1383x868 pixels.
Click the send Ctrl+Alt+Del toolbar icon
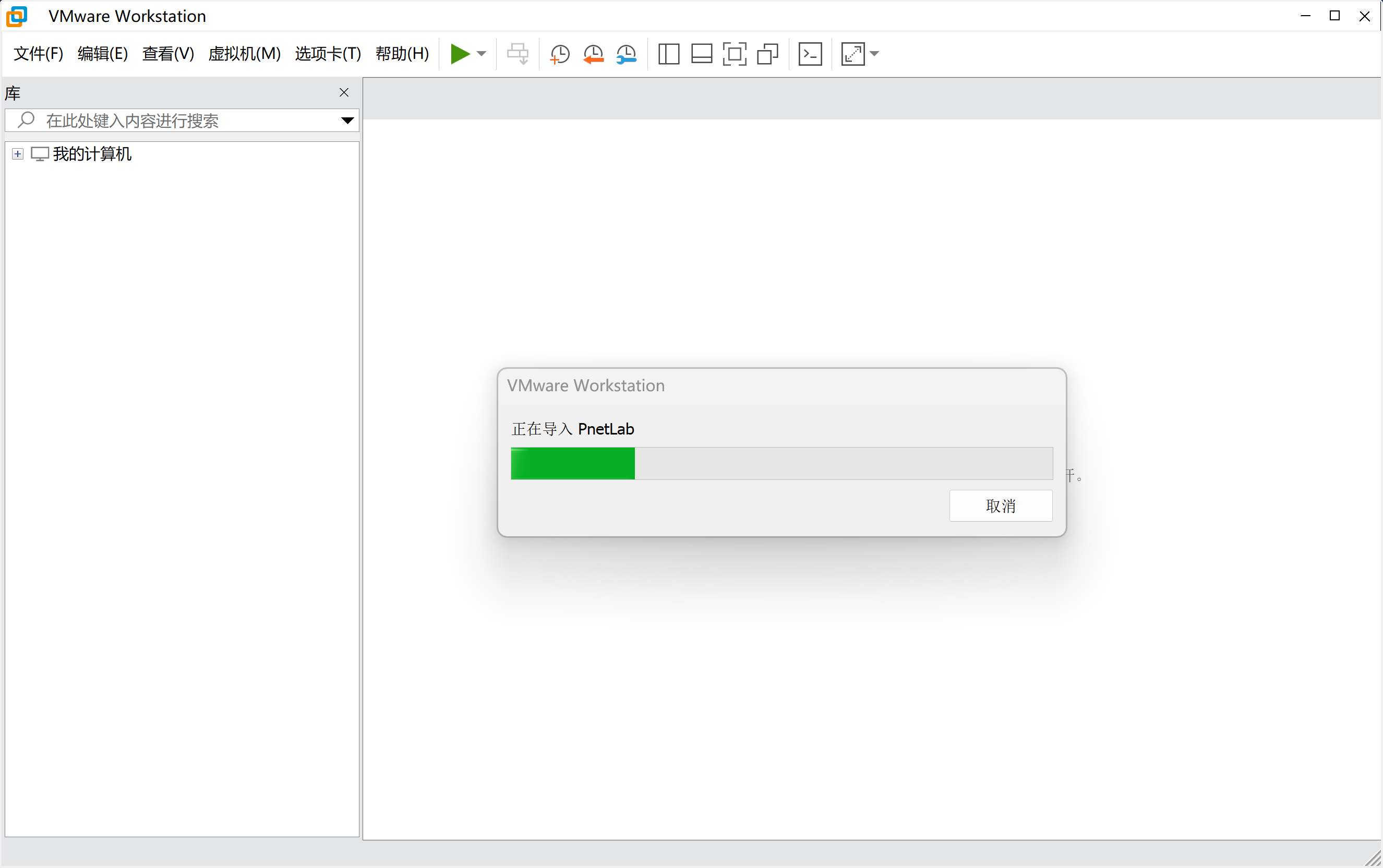pos(518,54)
